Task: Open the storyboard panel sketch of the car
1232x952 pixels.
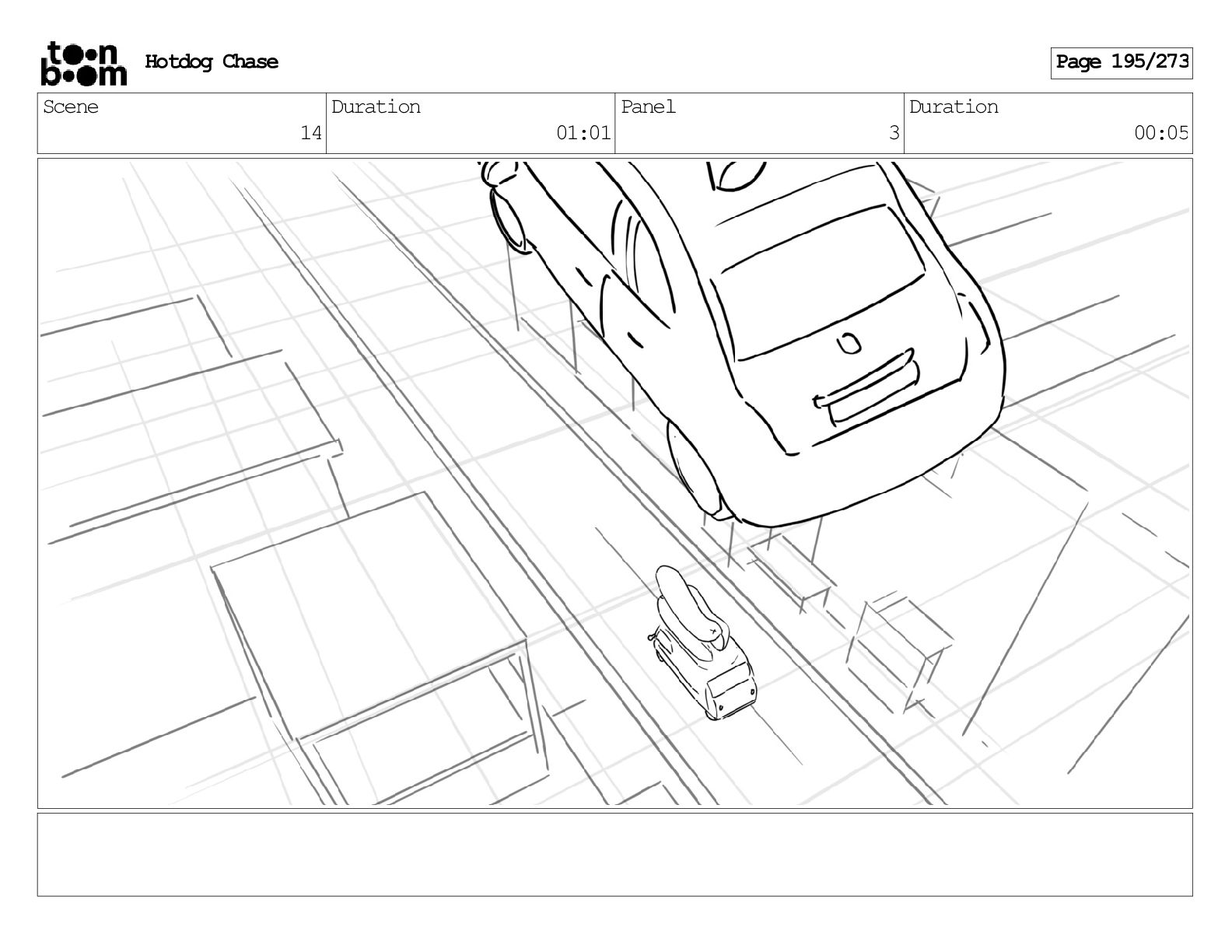Action: pyautogui.click(x=614, y=483)
